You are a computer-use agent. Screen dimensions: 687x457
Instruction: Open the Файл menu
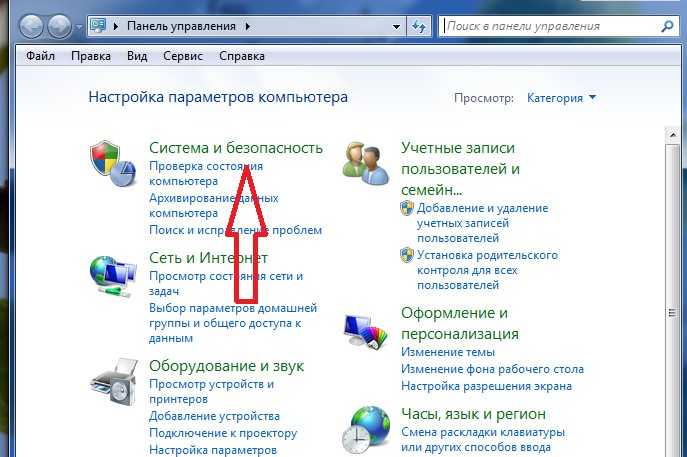(40, 56)
